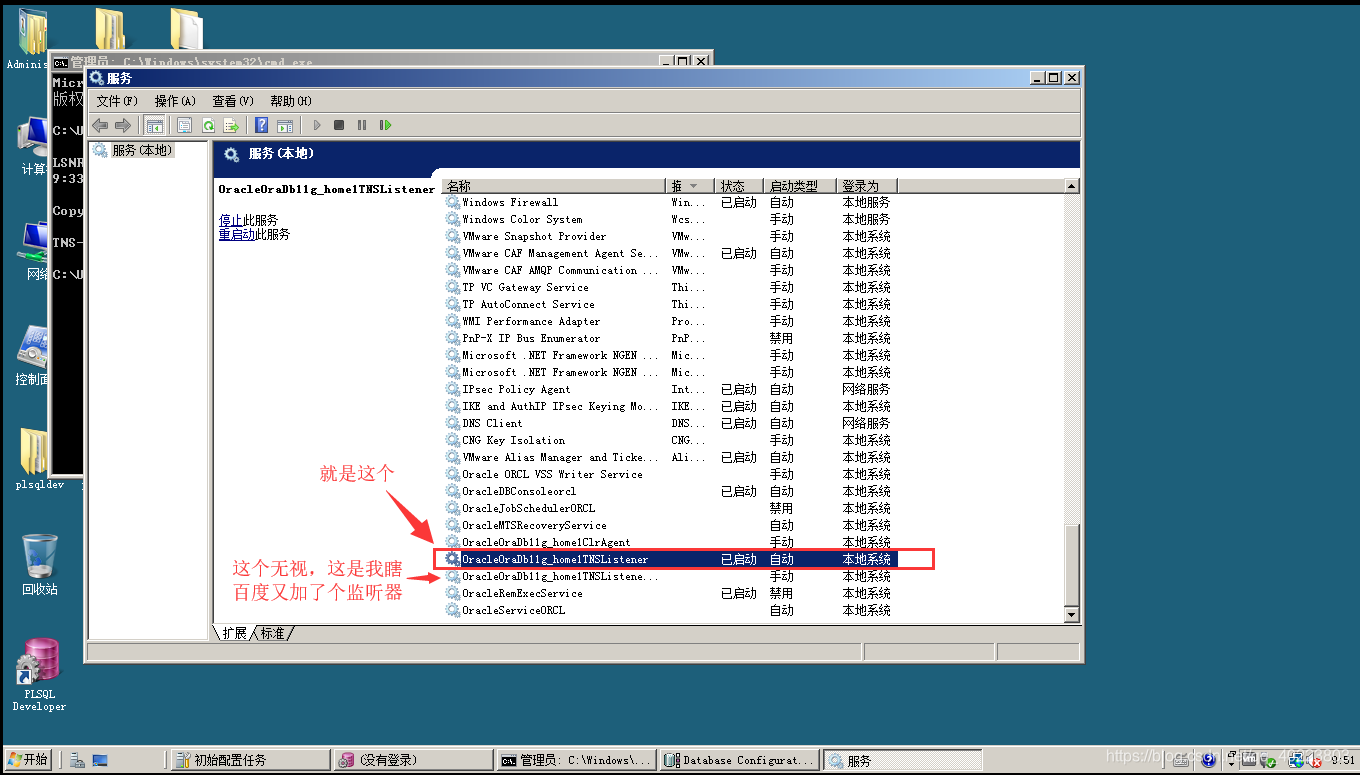Click gear icon beside DNS Client

point(453,423)
